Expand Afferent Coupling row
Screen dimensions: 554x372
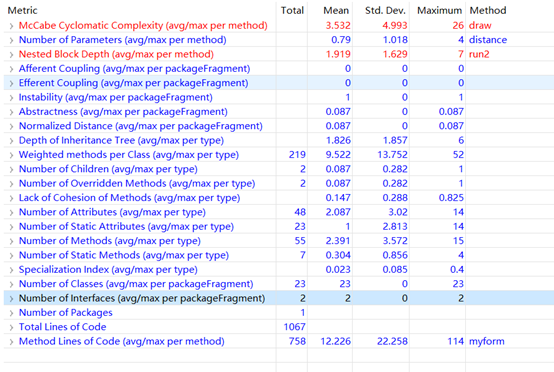tap(11, 69)
